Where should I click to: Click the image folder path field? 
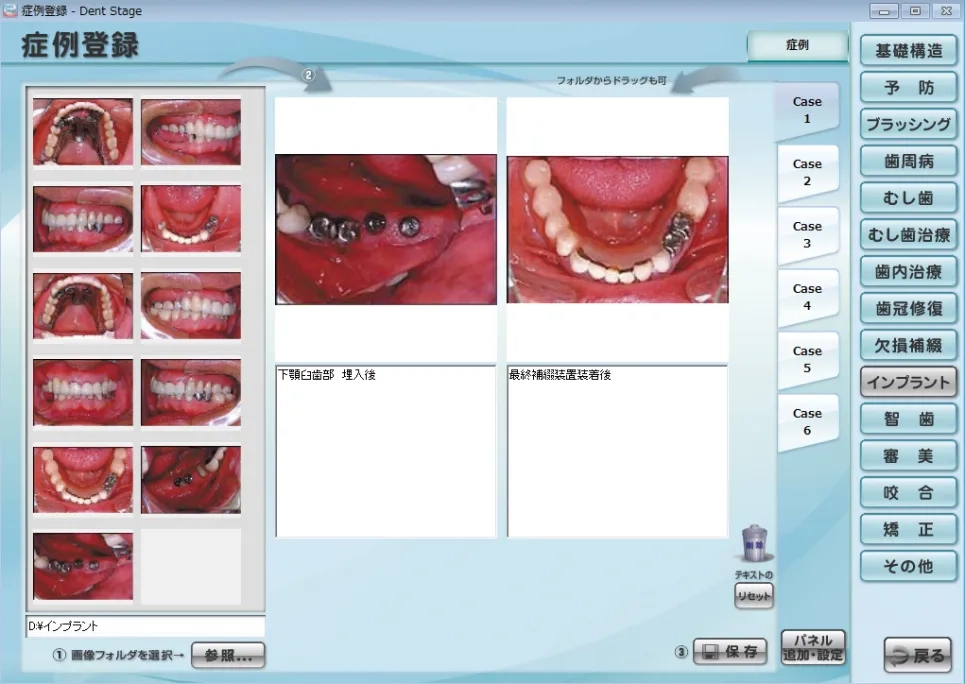(x=145, y=626)
